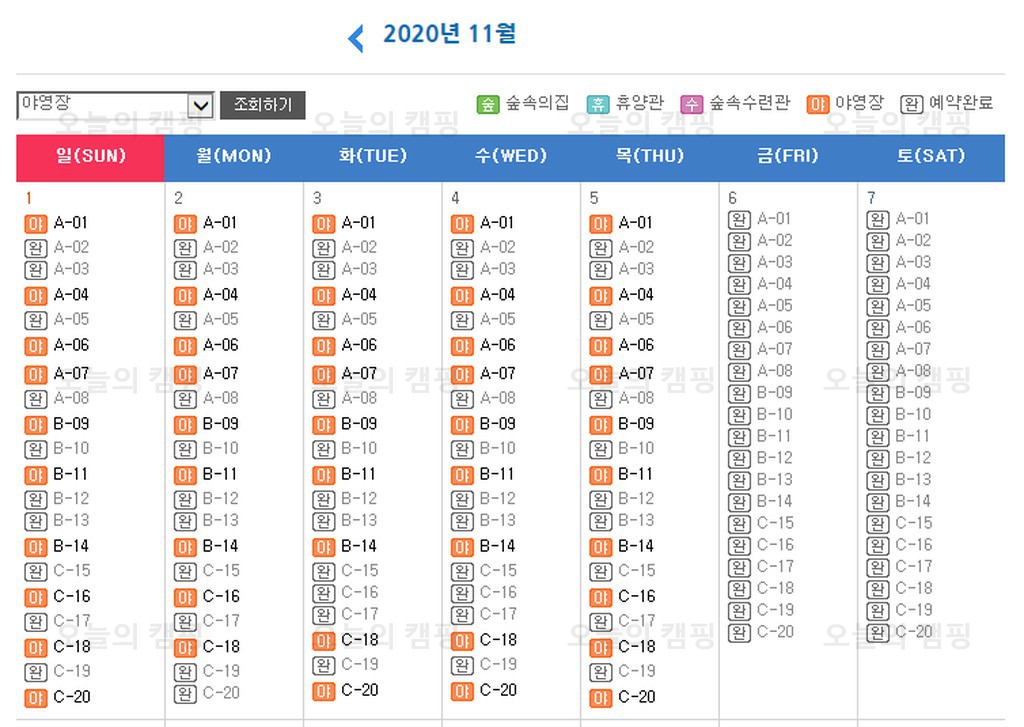
Task: Click booked icon beside Friday A-01
Action: point(739,220)
